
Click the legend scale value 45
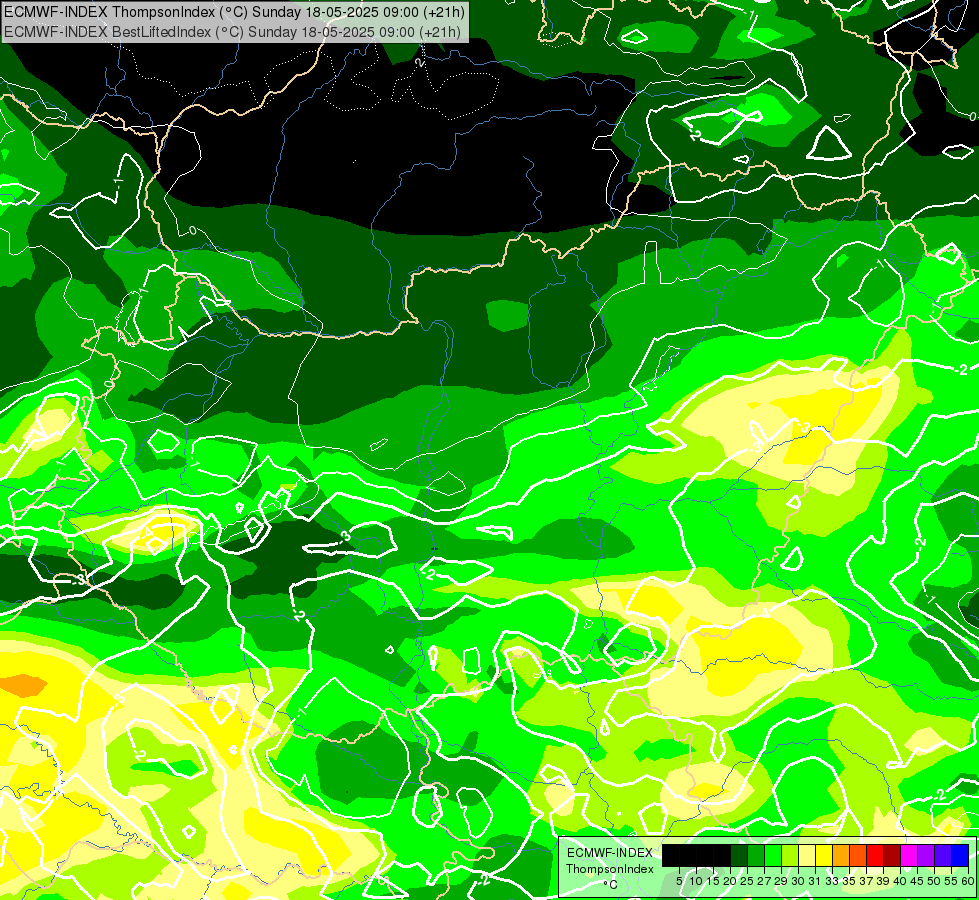(x=918, y=881)
